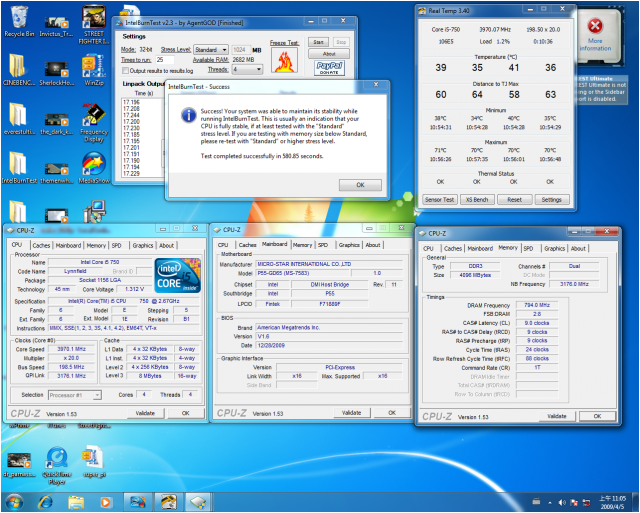
Task: Launch the MediaShow desktop shortcut
Action: point(94,167)
